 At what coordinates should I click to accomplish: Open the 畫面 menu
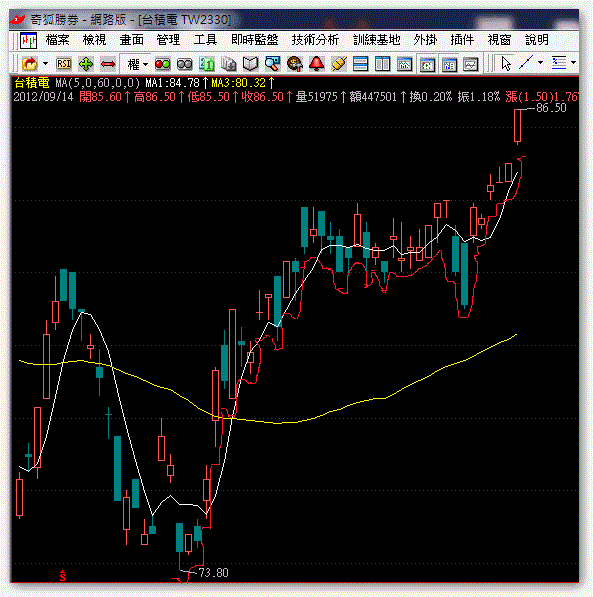point(131,40)
